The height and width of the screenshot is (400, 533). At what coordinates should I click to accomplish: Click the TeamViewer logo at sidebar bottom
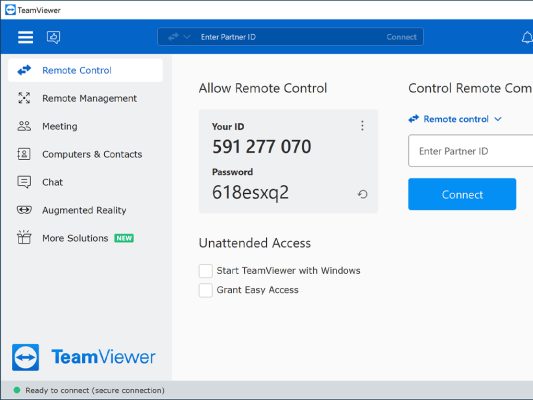pyautogui.click(x=84, y=357)
